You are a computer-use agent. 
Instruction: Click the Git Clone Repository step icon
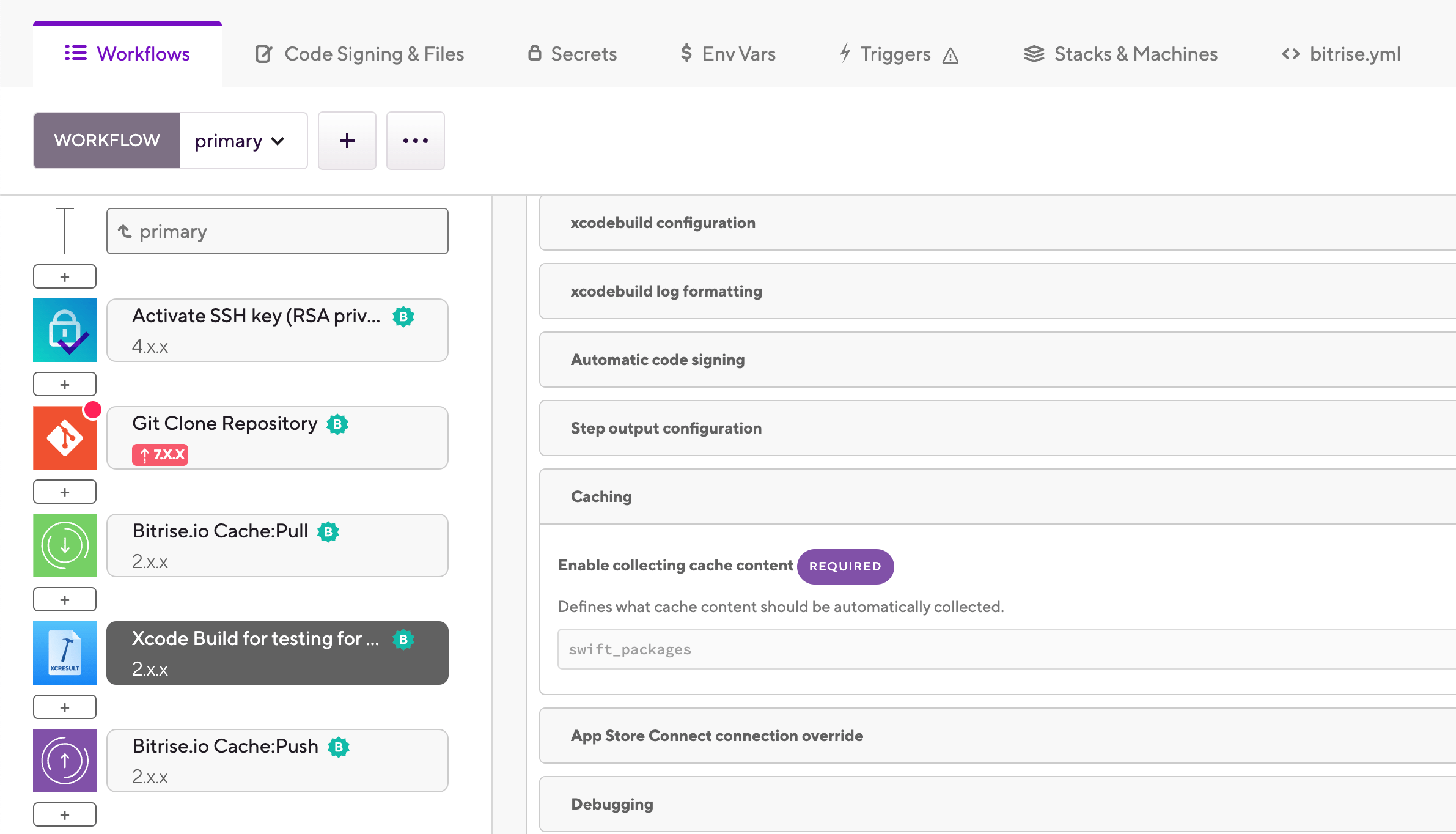pos(65,438)
